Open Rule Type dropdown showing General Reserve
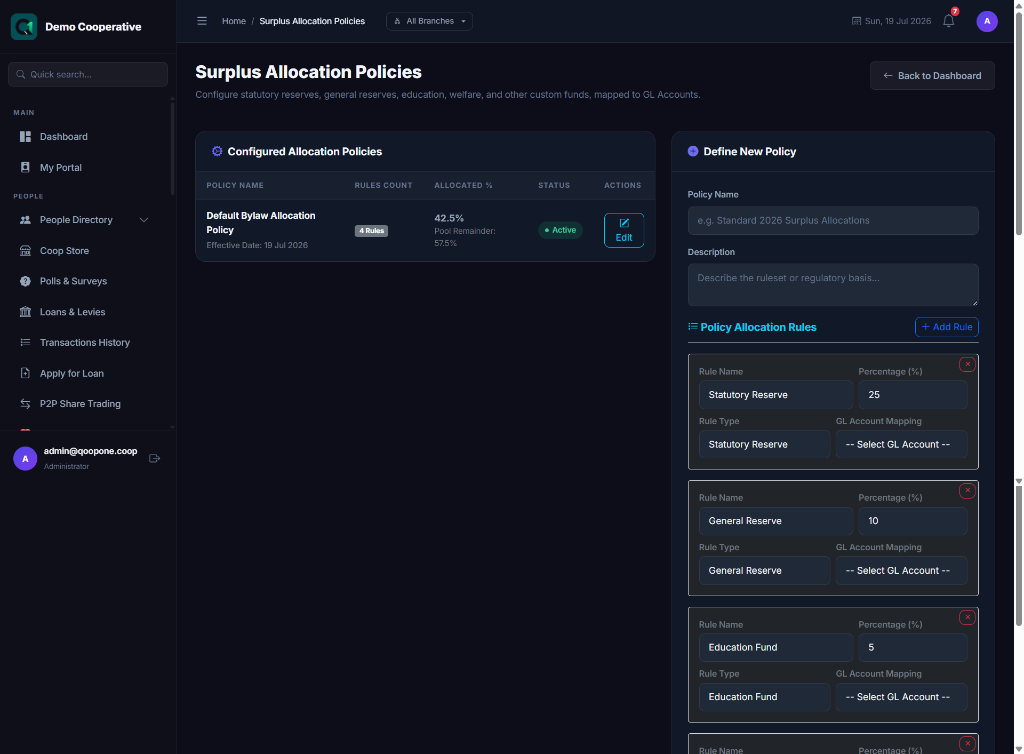The width and height of the screenshot is (1024, 754). point(764,571)
